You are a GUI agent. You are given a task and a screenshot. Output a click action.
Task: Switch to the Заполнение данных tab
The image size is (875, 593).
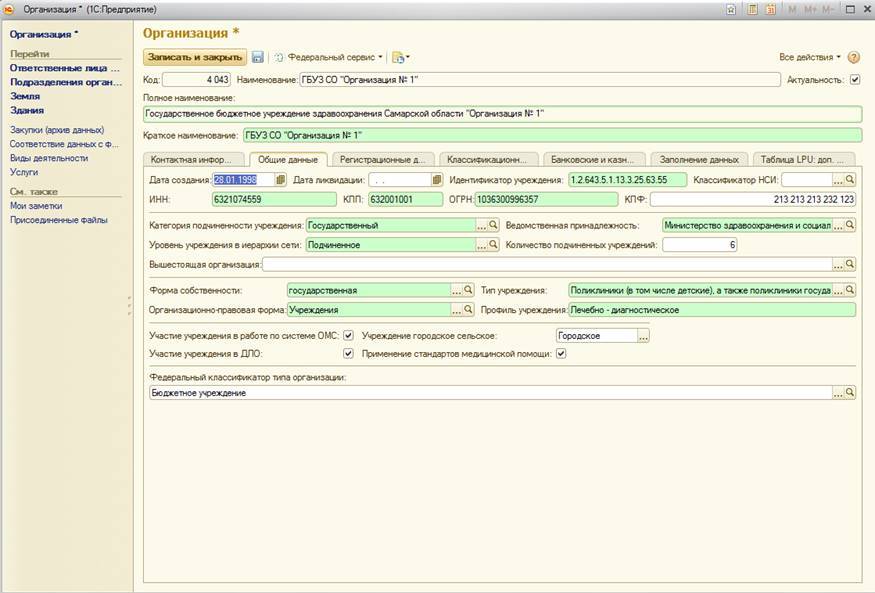point(700,159)
